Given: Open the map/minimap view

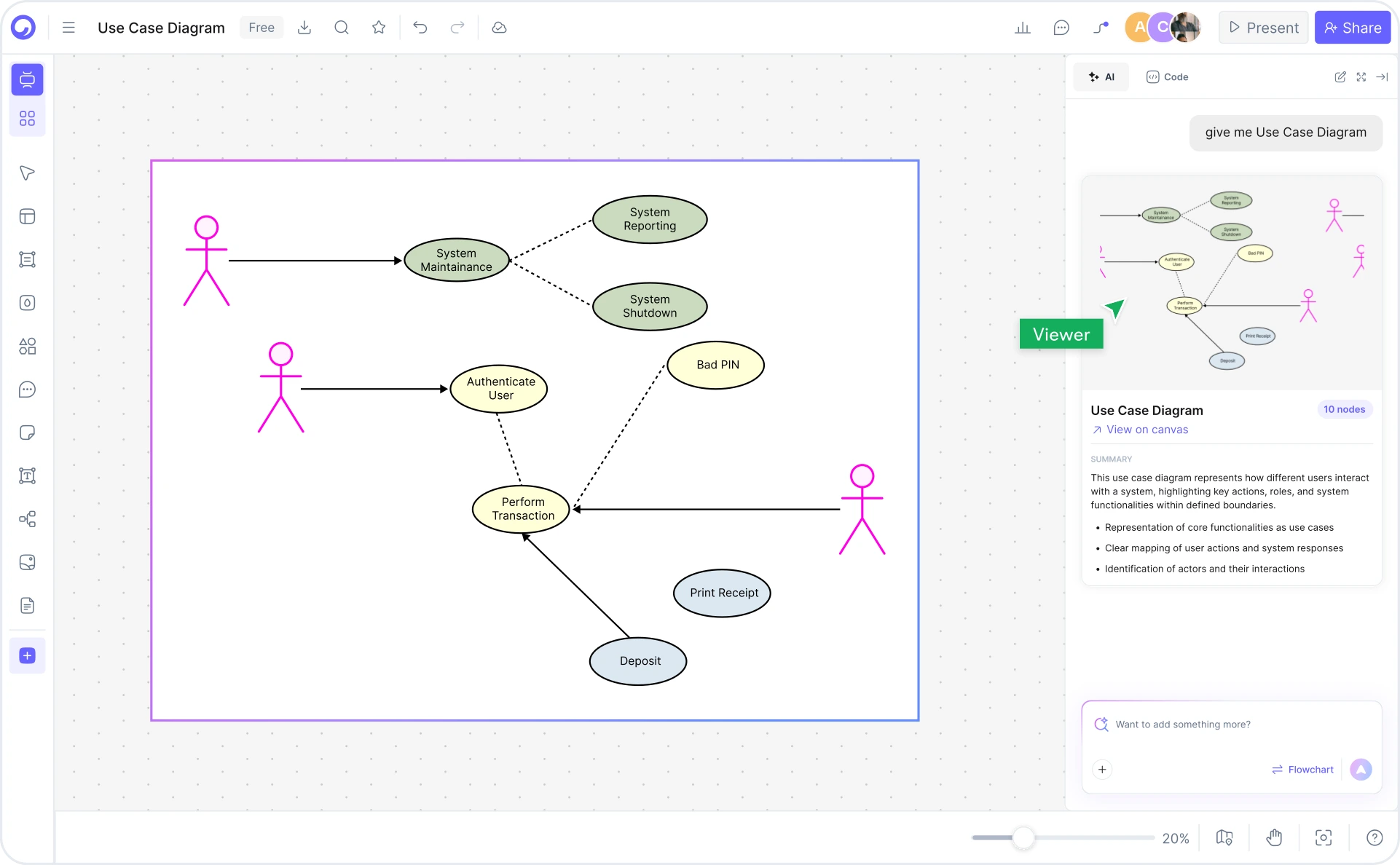Looking at the screenshot, I should click(1224, 837).
